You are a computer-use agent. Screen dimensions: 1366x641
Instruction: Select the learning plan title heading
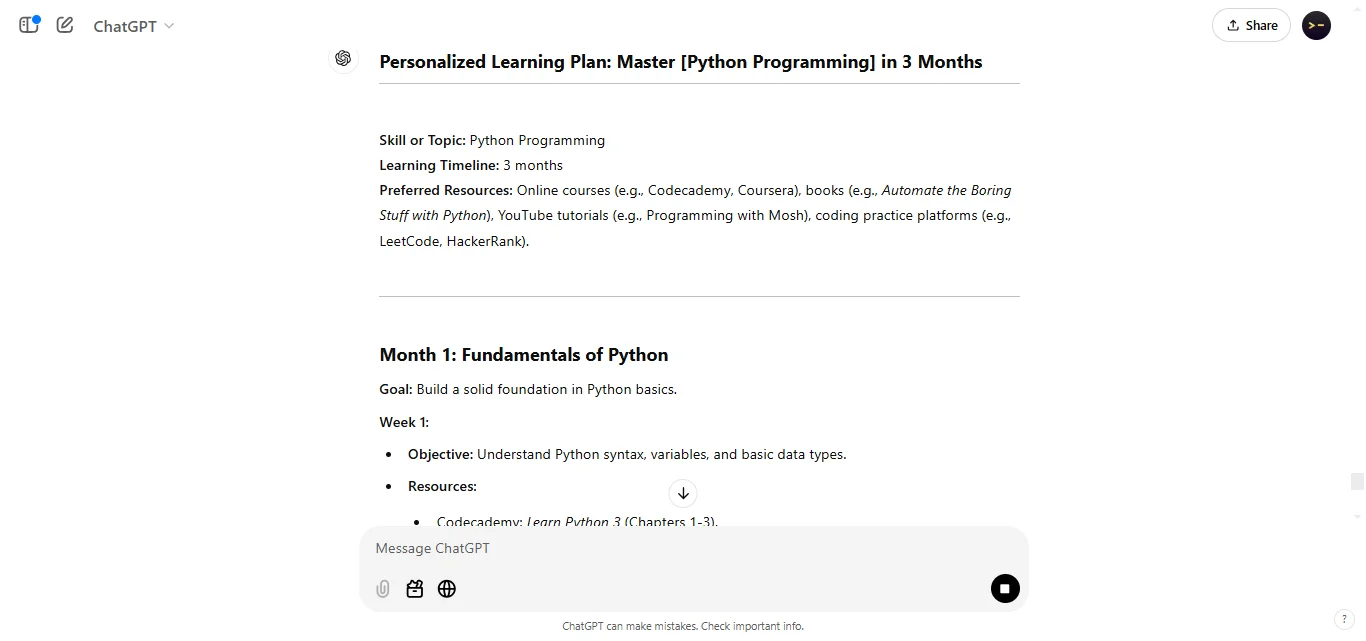tap(680, 62)
